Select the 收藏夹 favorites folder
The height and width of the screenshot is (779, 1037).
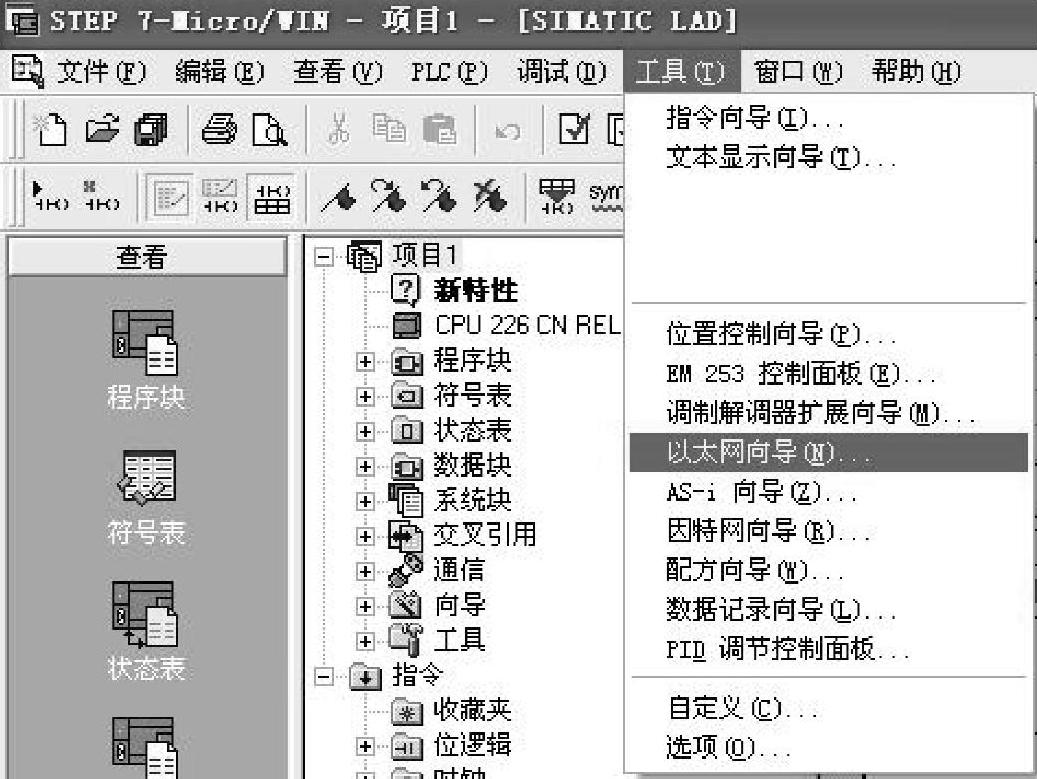tap(472, 710)
